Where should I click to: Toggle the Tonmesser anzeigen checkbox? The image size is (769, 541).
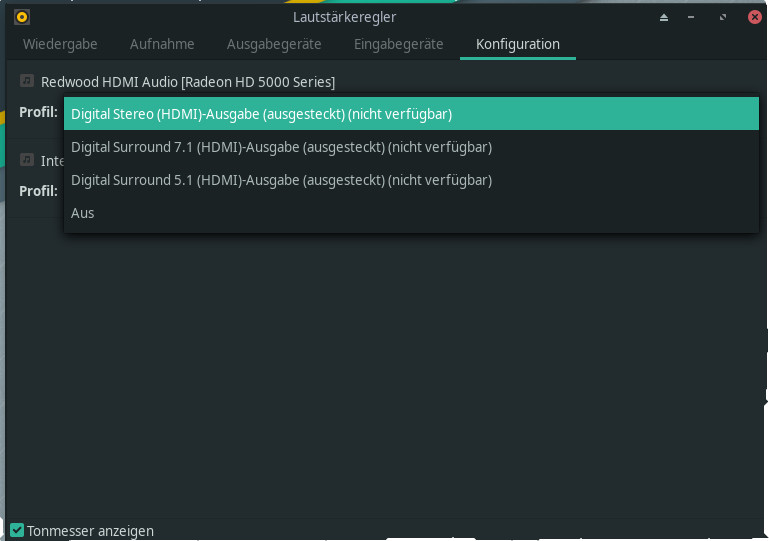pos(17,531)
